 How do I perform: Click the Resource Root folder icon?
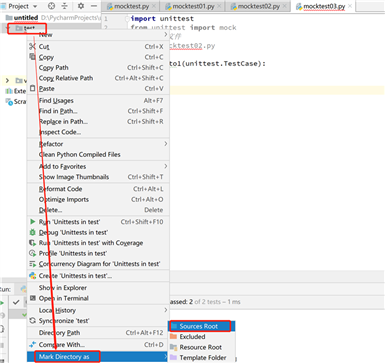(x=174, y=347)
